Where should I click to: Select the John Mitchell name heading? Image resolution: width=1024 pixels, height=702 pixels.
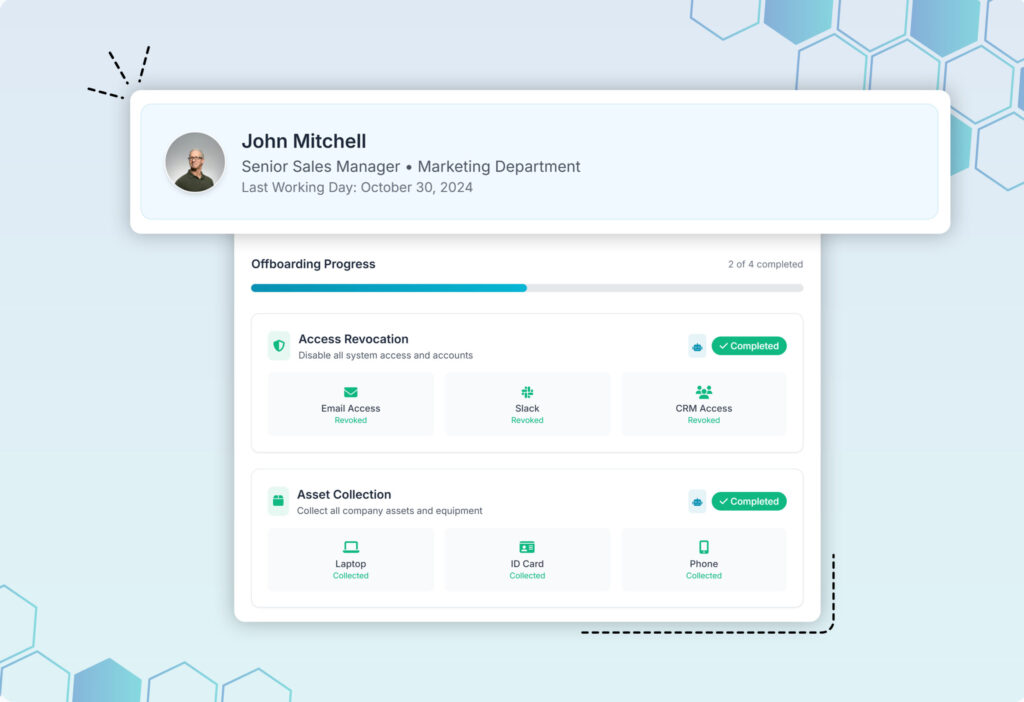pyautogui.click(x=304, y=141)
